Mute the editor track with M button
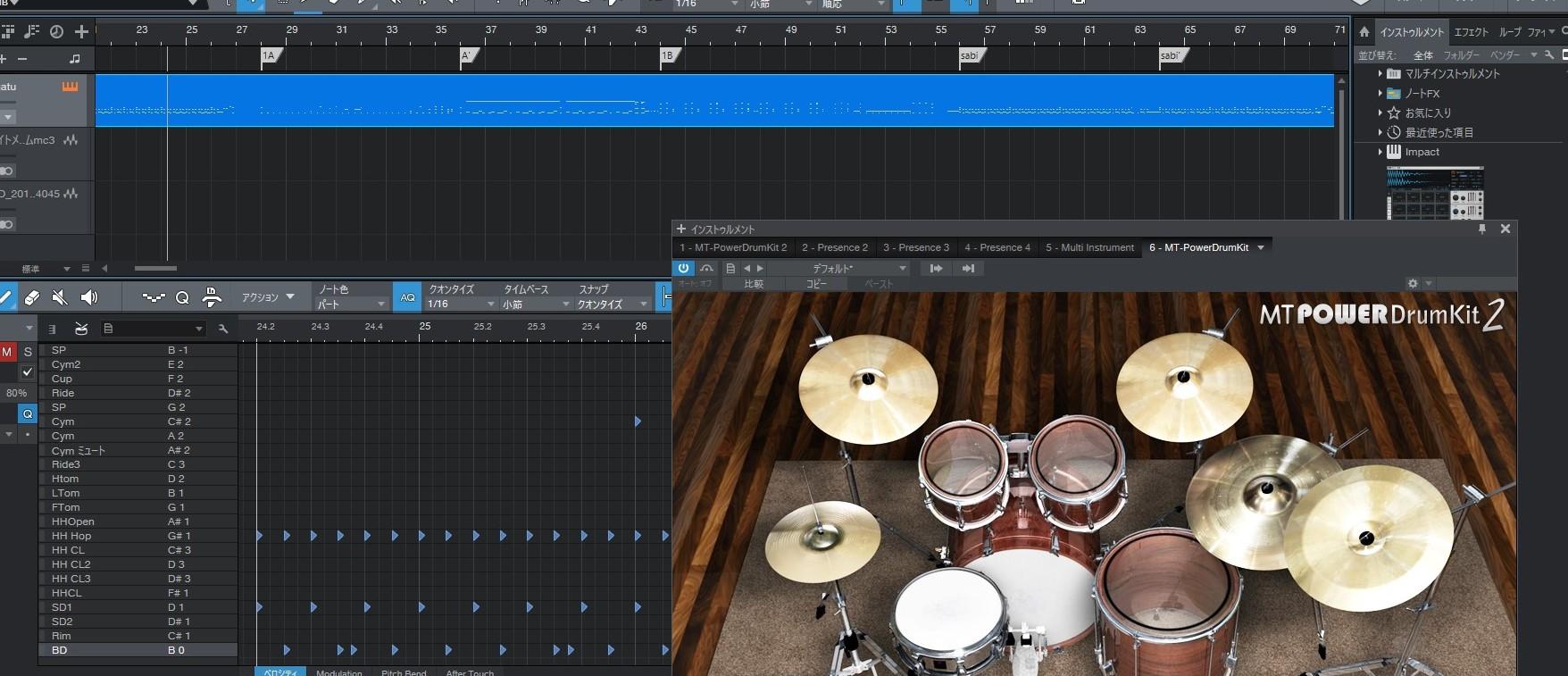This screenshot has width=1568, height=676. (7, 352)
